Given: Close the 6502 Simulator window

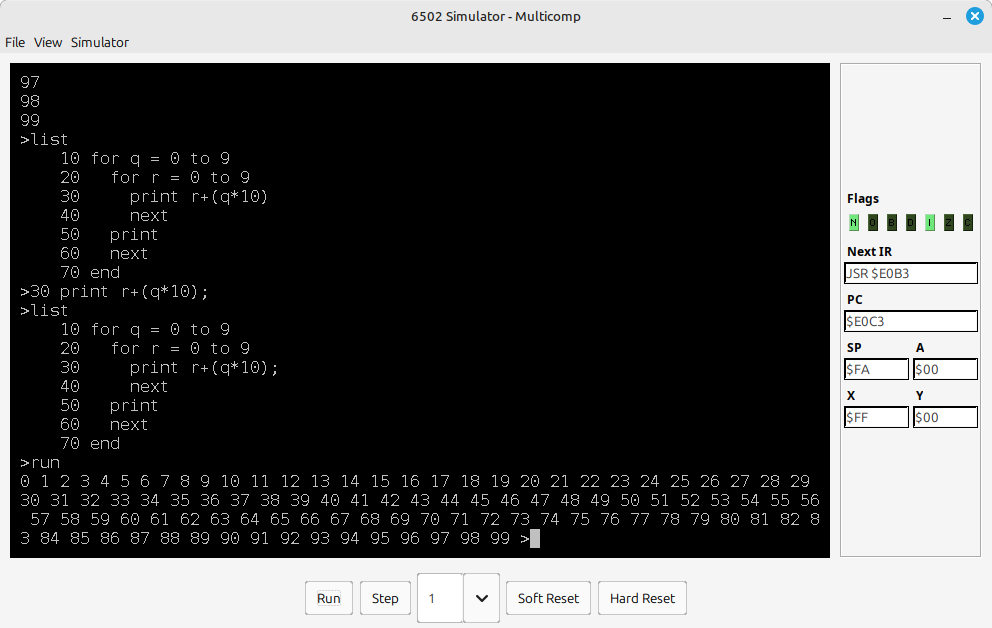Looking at the screenshot, I should point(973,16).
